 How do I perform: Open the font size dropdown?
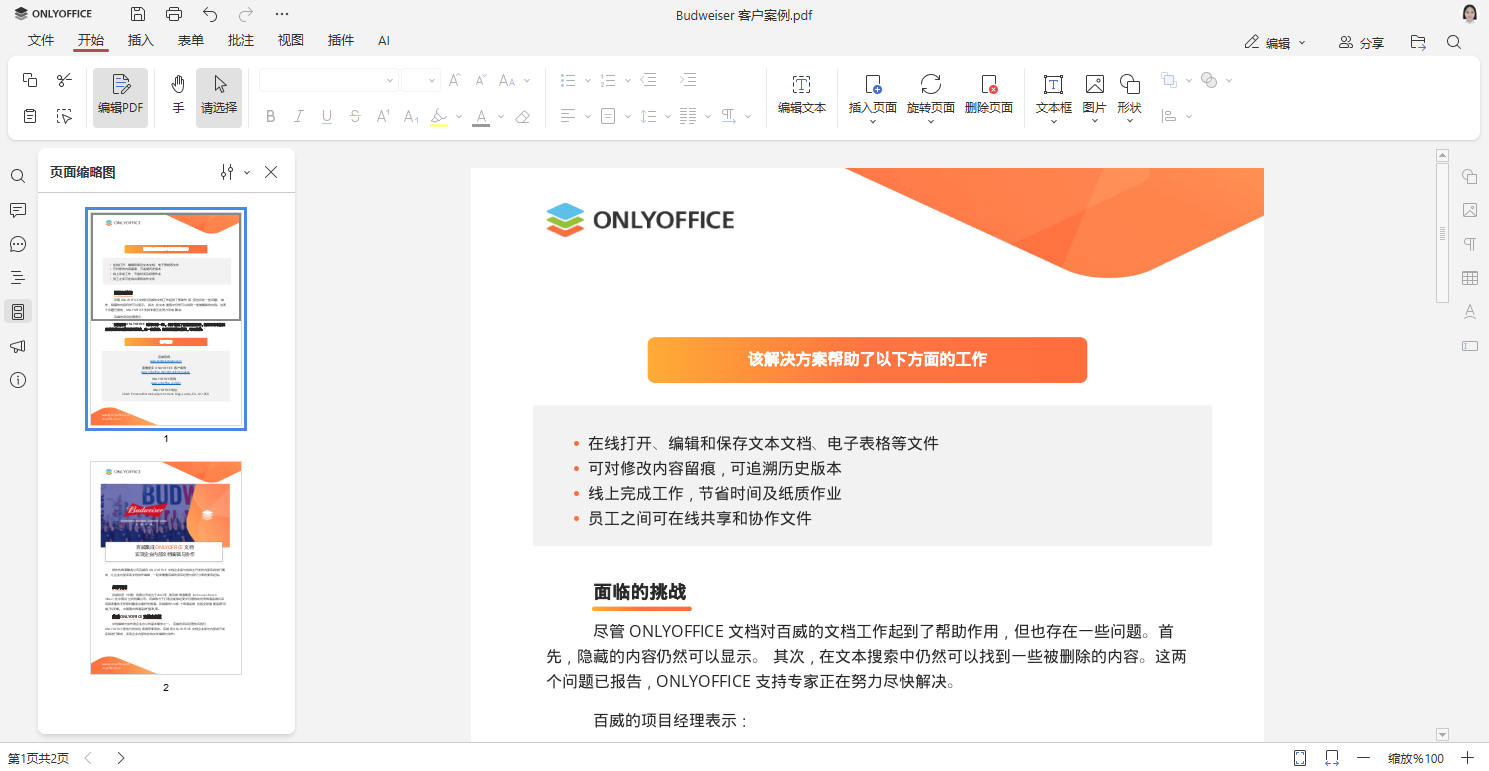click(433, 80)
